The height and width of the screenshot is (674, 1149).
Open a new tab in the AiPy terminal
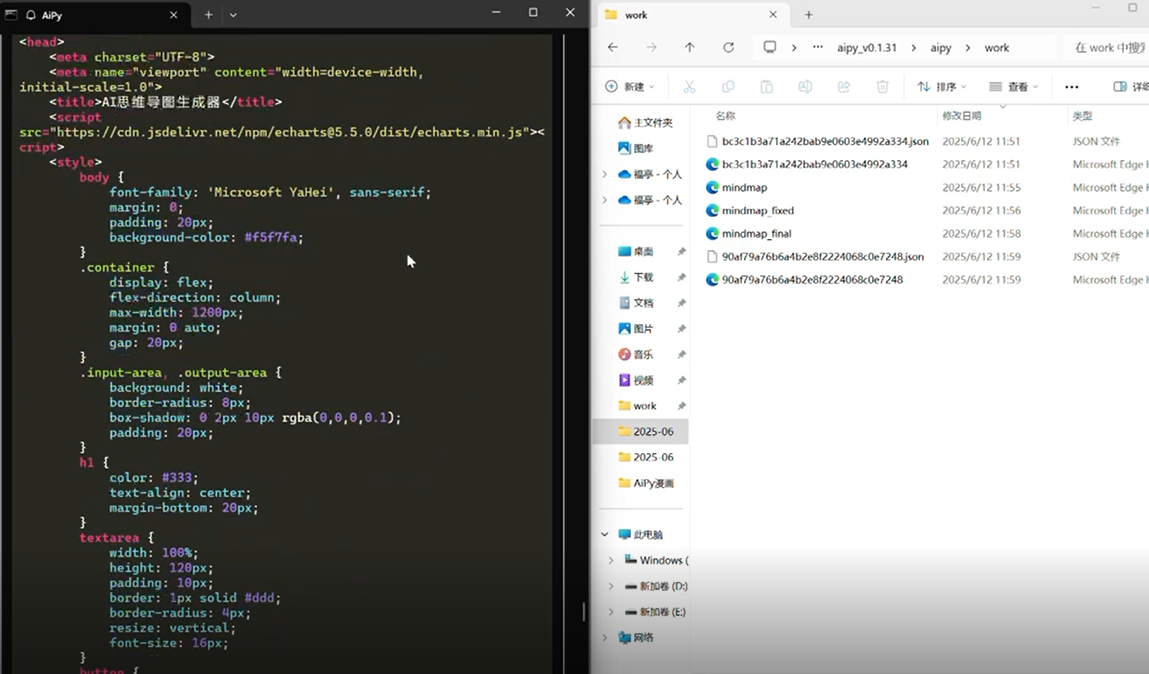coord(209,15)
